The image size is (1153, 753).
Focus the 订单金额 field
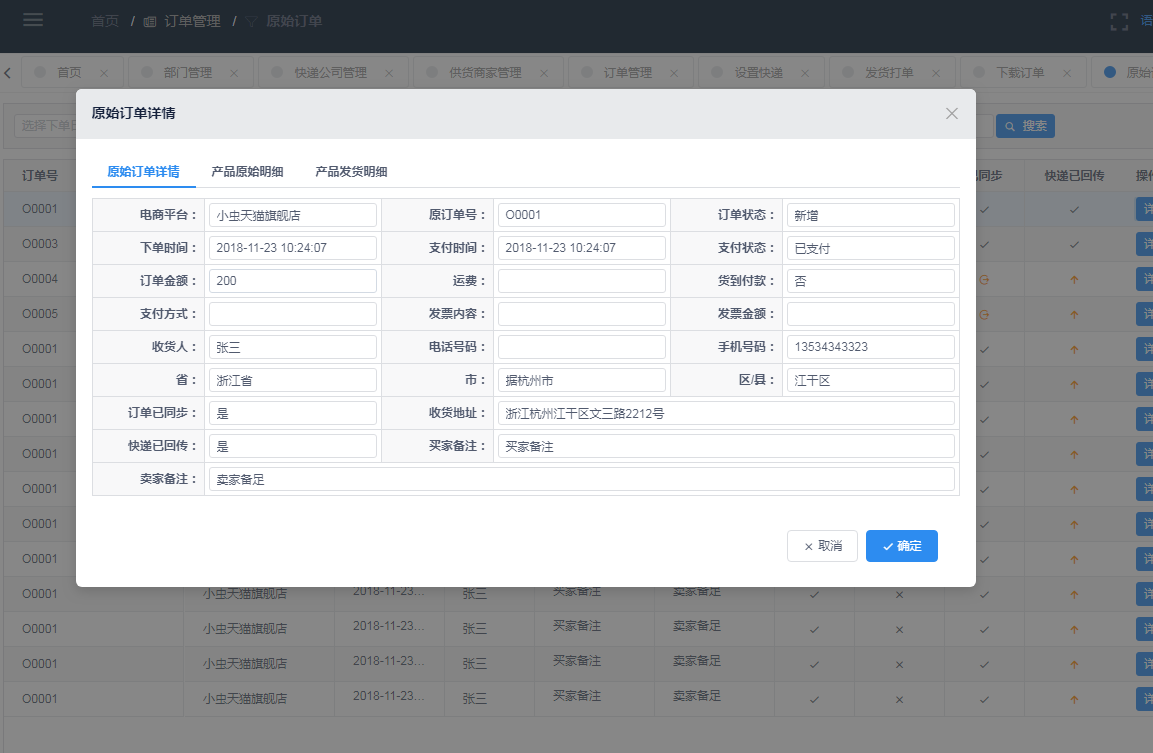pos(293,281)
